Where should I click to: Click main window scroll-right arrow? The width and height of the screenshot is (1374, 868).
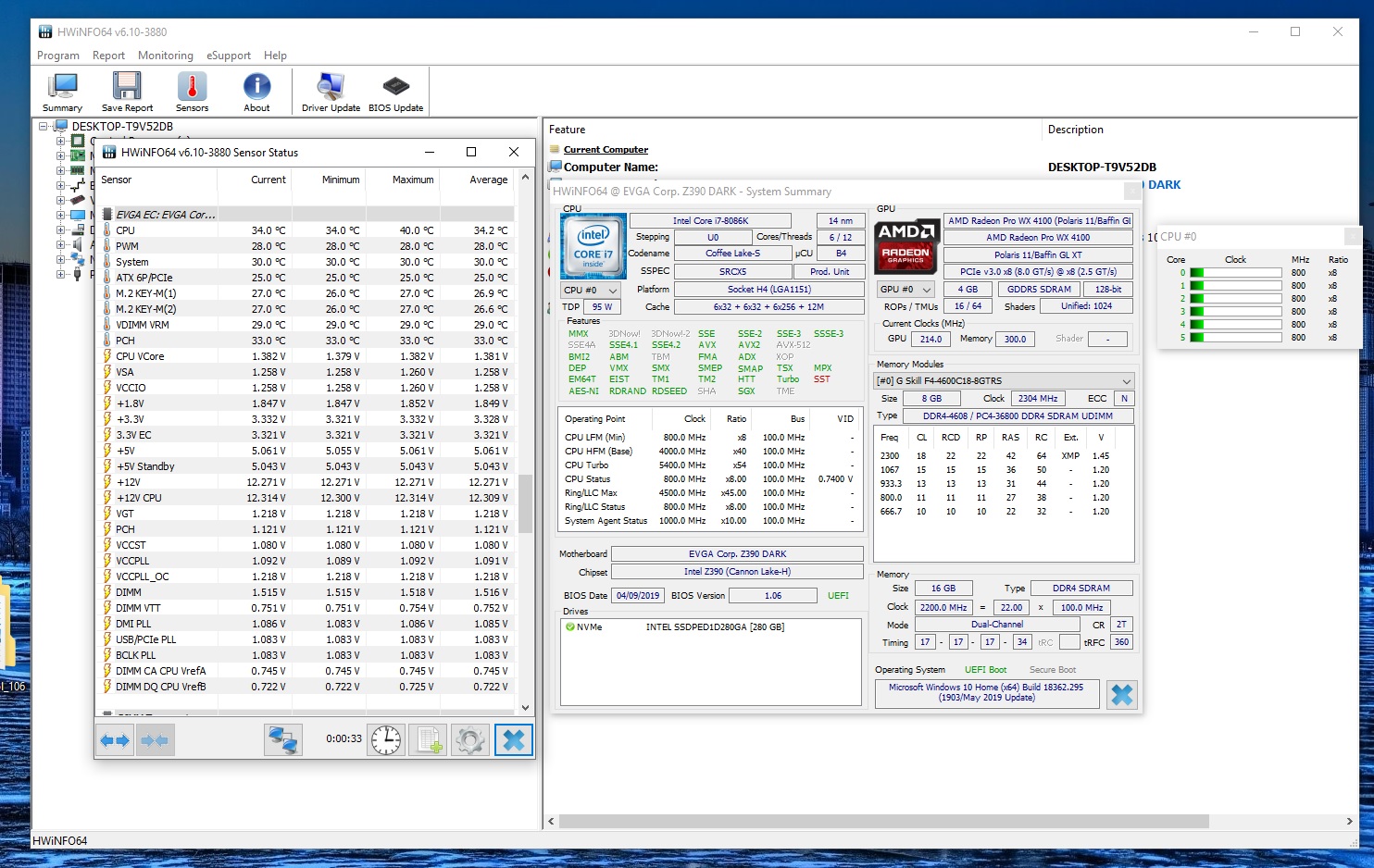pyautogui.click(x=1349, y=821)
